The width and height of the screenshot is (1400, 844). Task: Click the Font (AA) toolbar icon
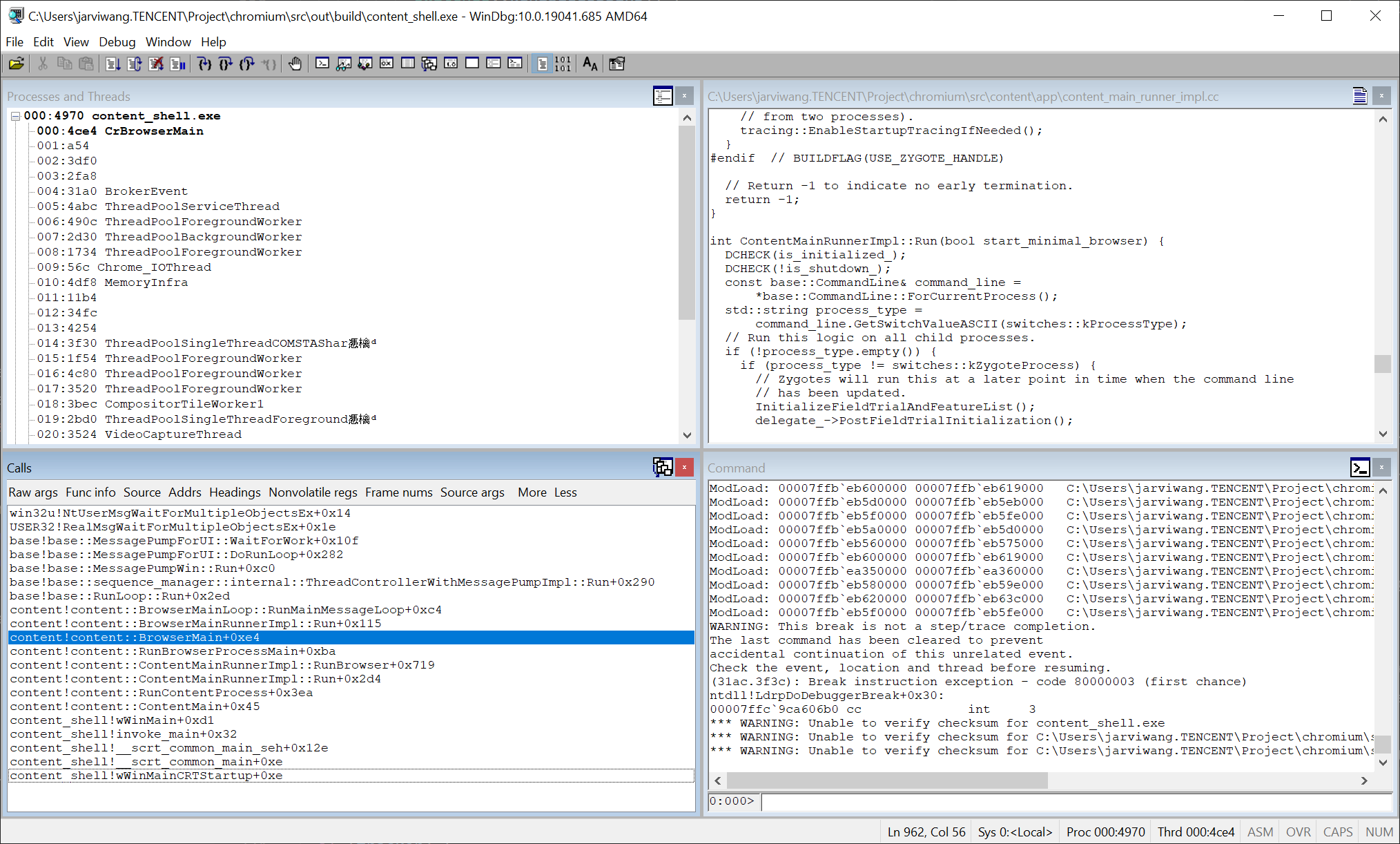coord(590,64)
